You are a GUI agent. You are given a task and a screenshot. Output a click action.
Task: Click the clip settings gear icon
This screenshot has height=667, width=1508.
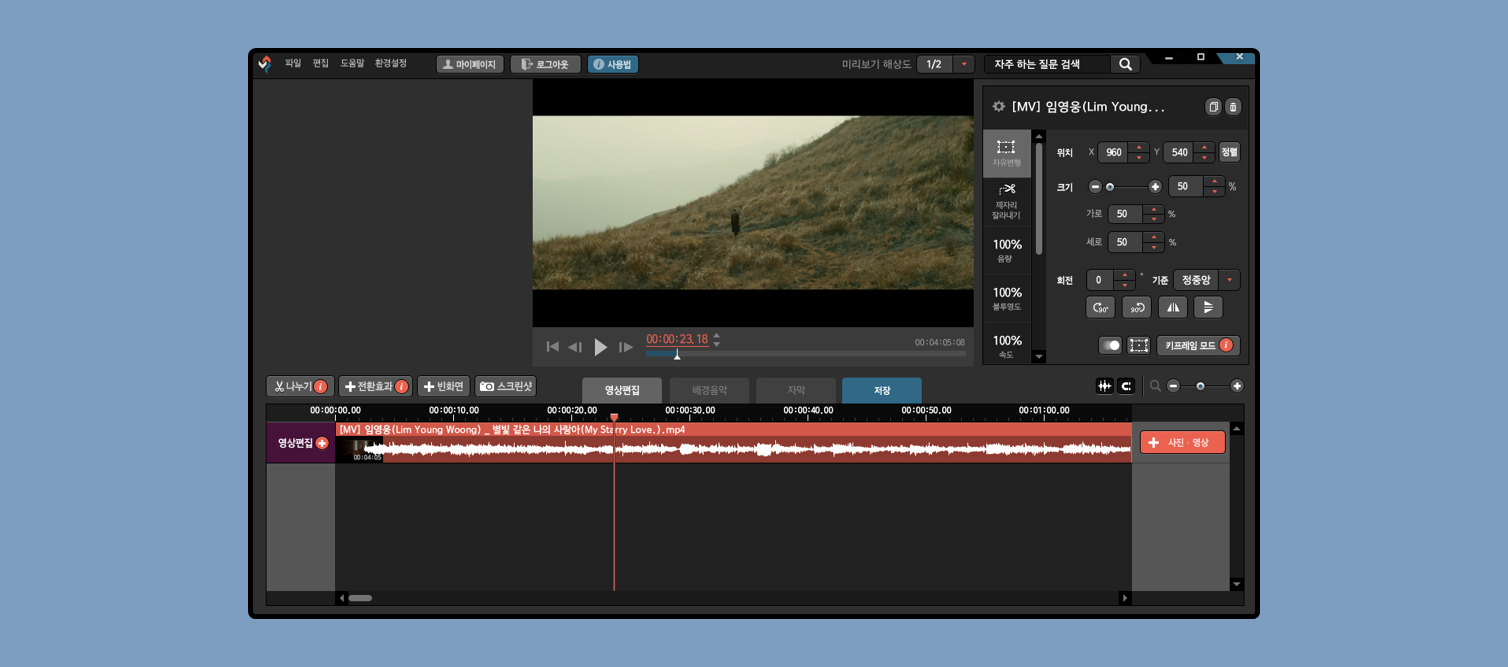coord(998,106)
